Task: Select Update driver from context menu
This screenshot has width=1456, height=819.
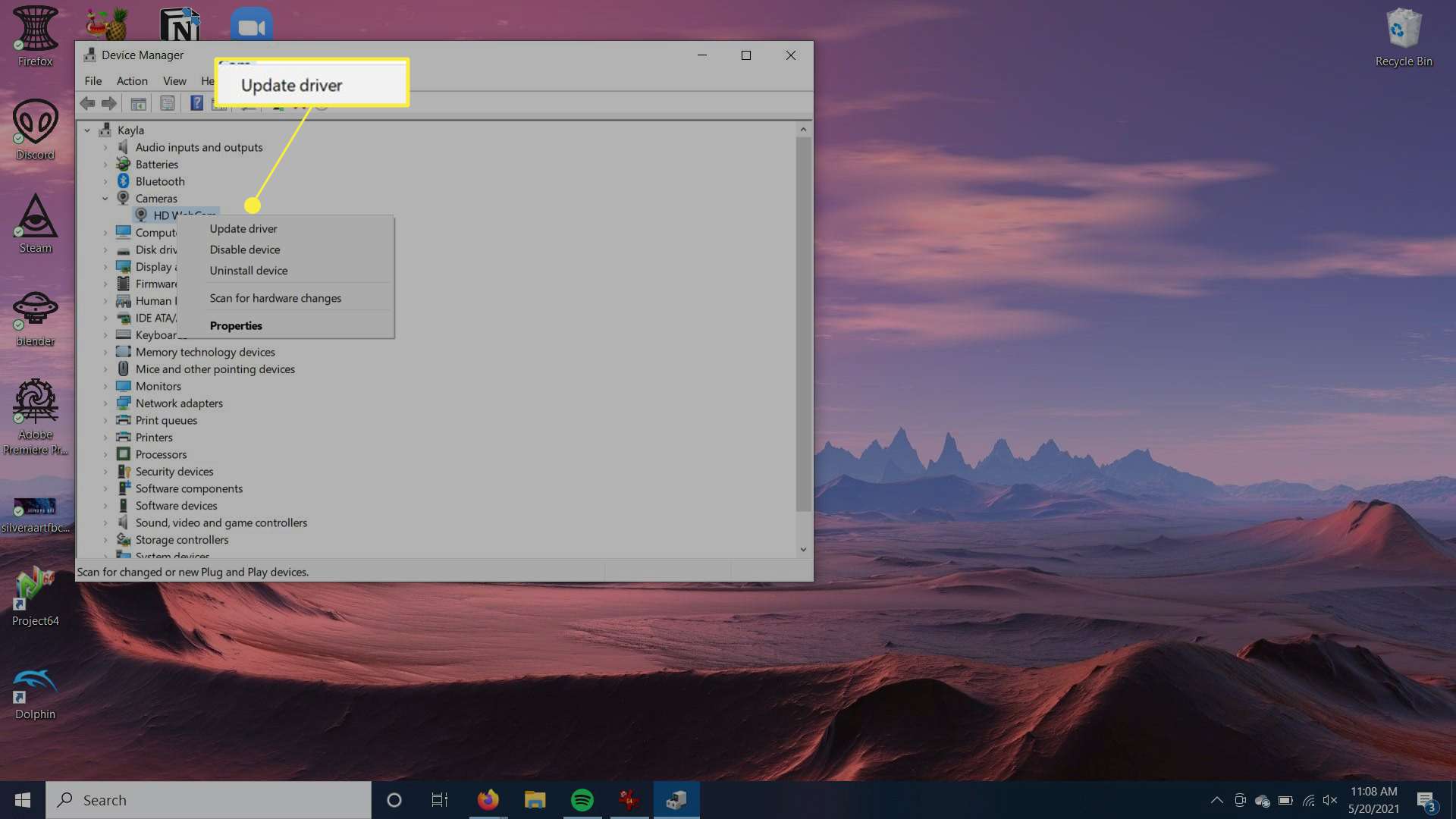Action: (x=243, y=228)
